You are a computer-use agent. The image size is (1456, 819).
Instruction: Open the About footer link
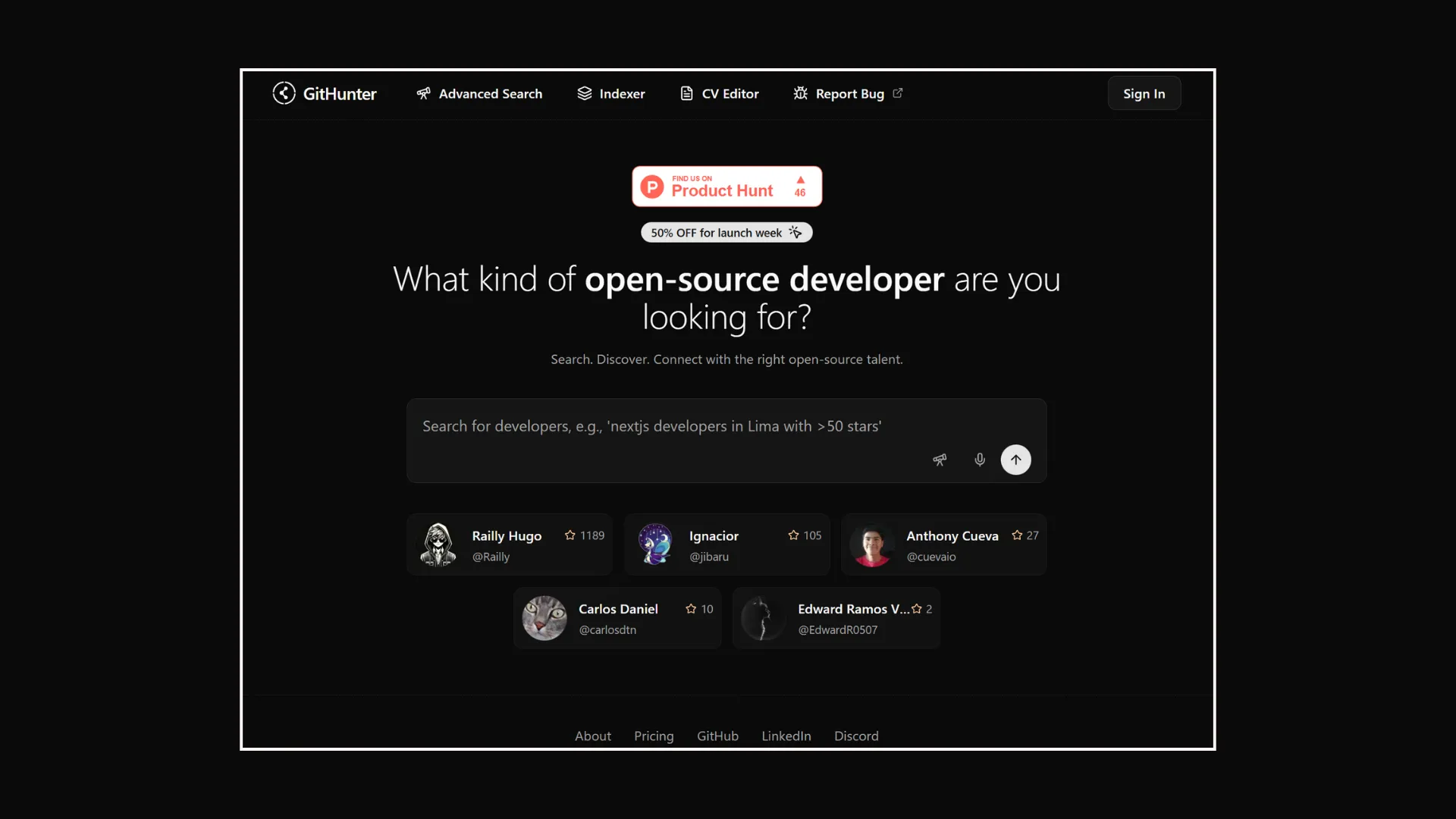[x=592, y=736]
